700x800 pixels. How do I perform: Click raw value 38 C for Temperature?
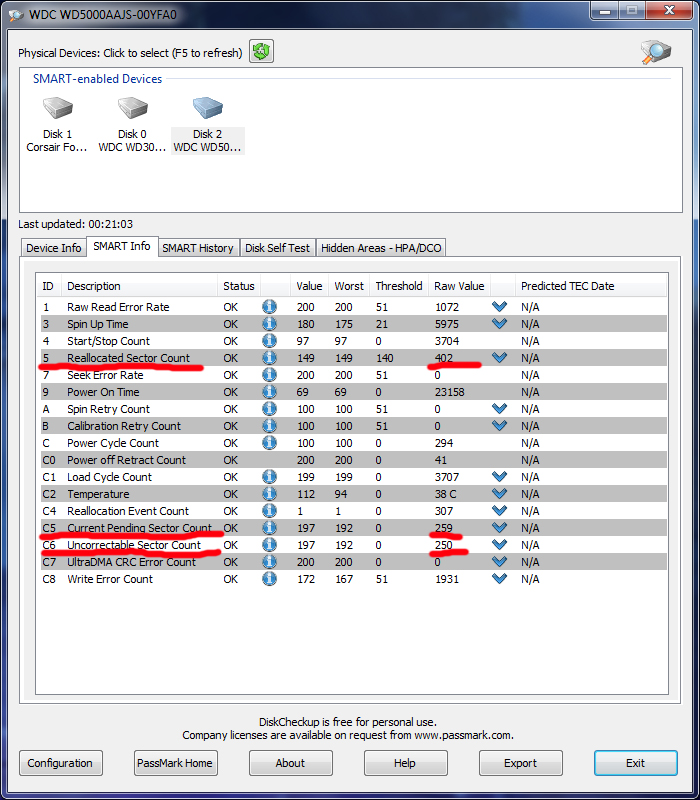point(445,494)
